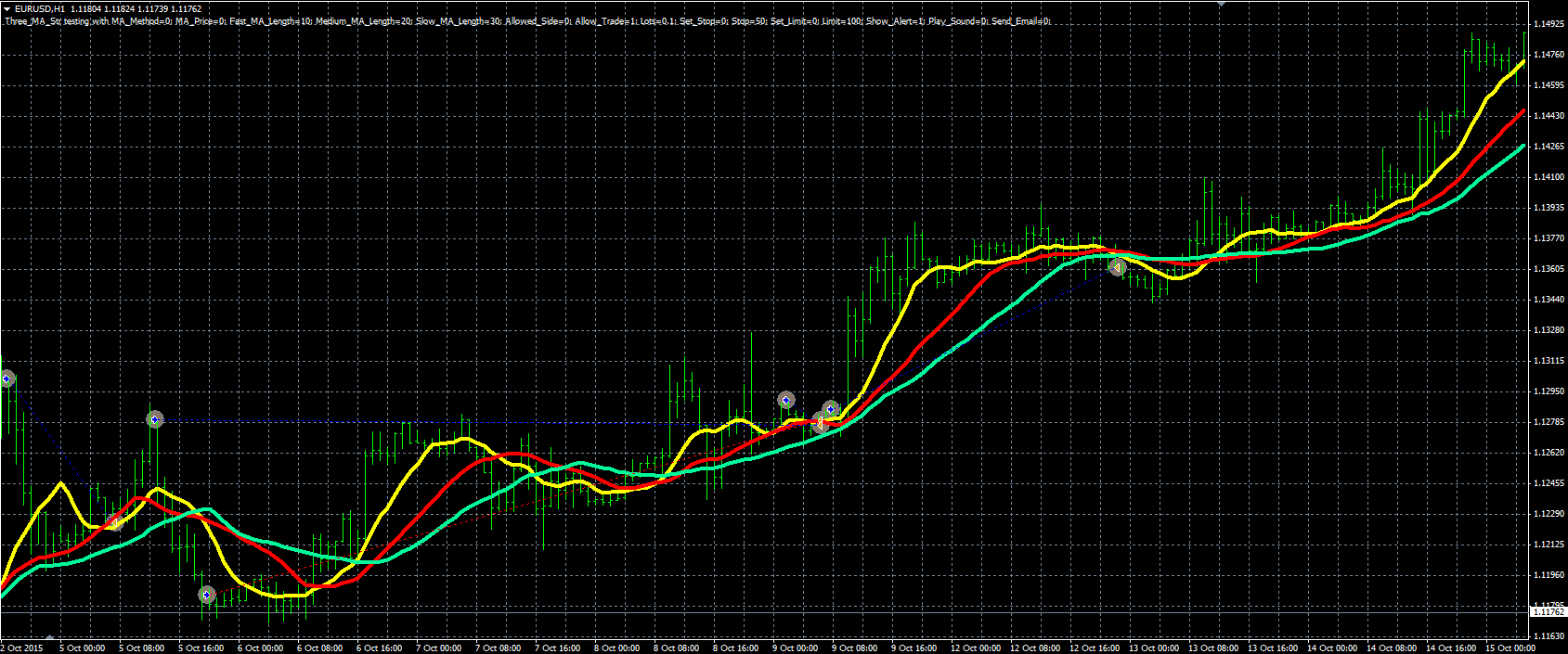Screen dimensions: 1568x654
Task: Click the 9 Oct 16:00 time label
Action: [x=914, y=648]
